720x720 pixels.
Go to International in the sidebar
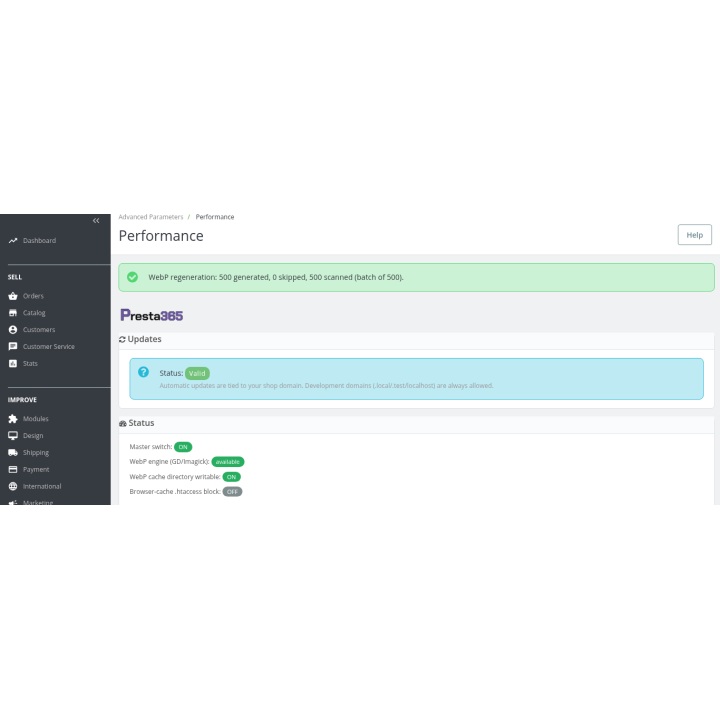point(42,486)
